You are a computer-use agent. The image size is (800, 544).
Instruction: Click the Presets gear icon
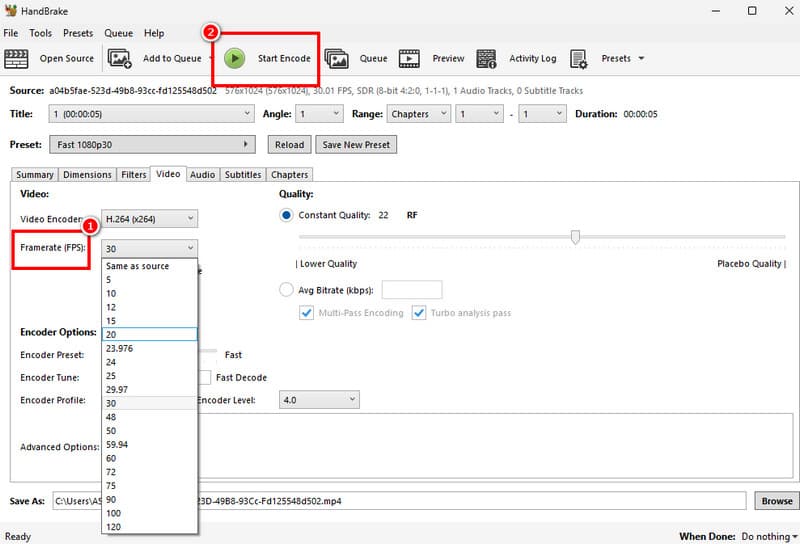(579, 59)
